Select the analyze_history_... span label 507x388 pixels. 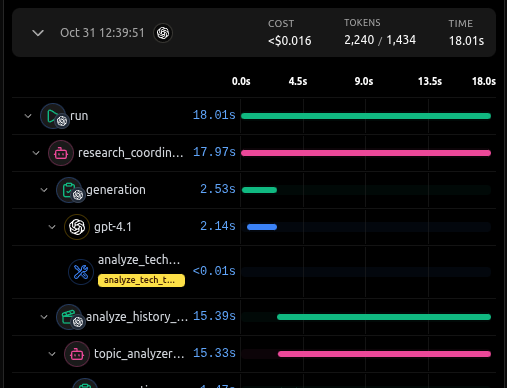tap(137, 317)
